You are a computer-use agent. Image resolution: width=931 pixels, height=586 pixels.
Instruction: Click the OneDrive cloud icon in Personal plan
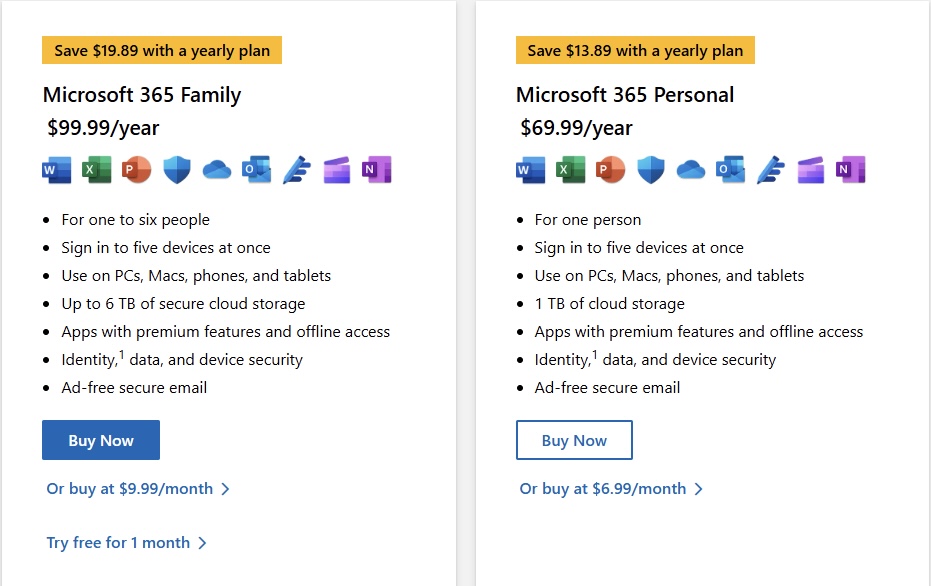click(691, 170)
